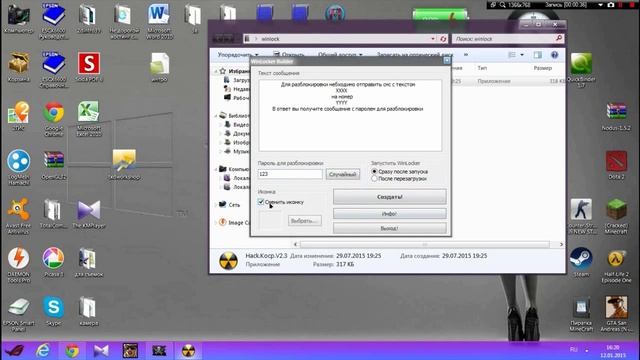The height and width of the screenshot is (360, 640).
Task: Click the Выход! button in the dialog
Action: point(389,228)
